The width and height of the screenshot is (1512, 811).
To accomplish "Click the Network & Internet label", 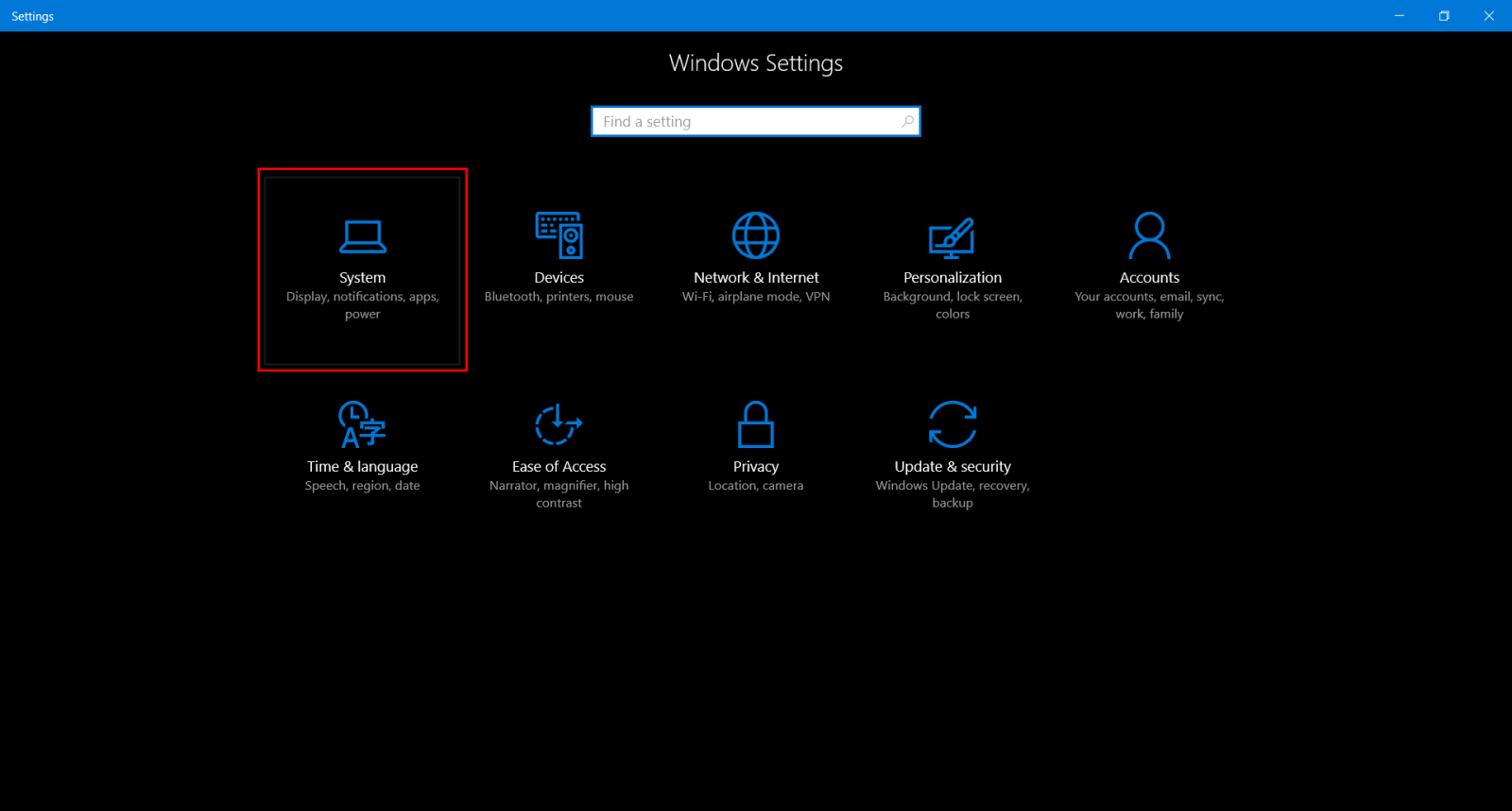I will [756, 278].
